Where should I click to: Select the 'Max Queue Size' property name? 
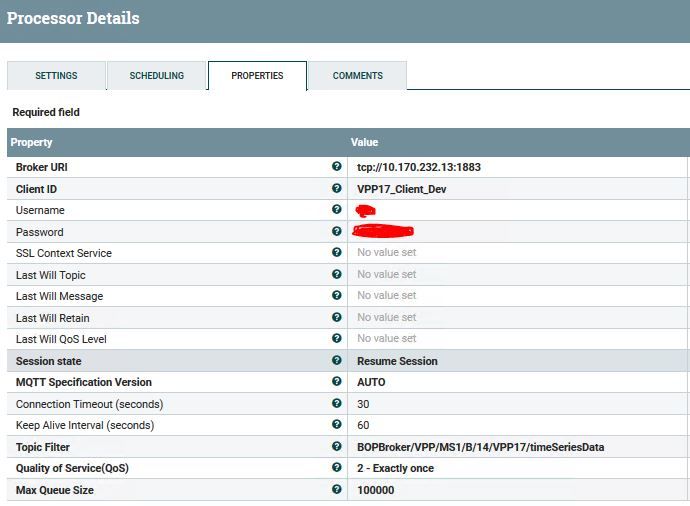55,490
